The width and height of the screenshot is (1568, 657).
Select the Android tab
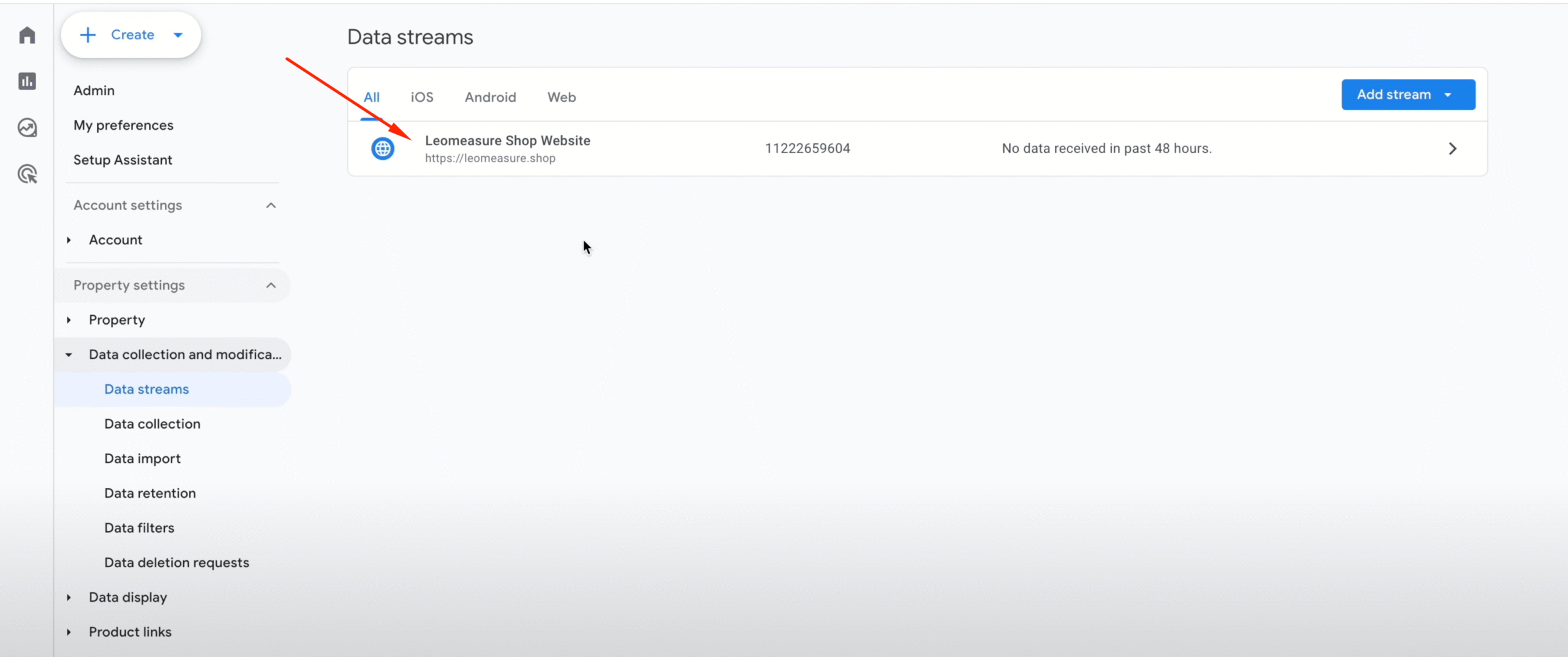click(x=490, y=97)
